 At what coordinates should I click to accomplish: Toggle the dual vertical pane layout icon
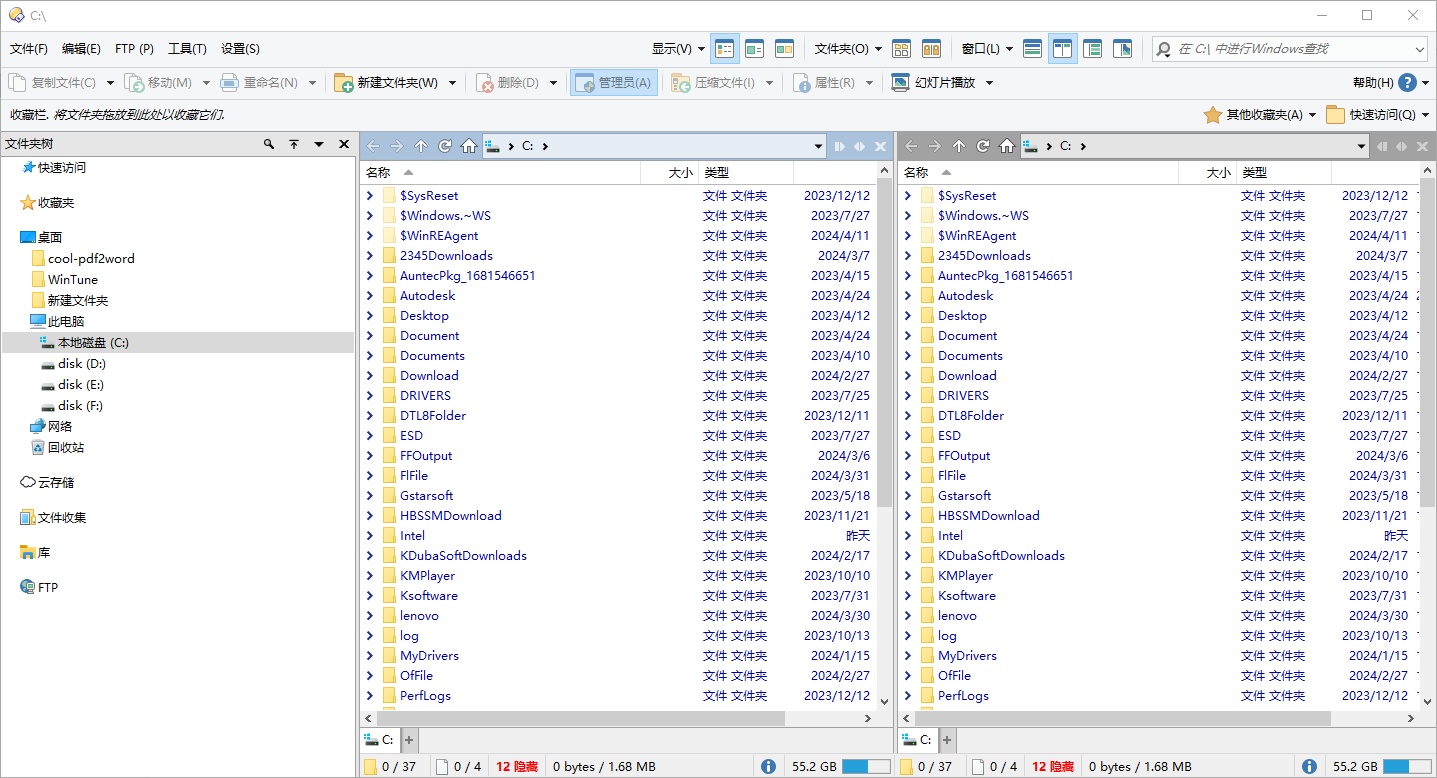click(x=1063, y=48)
